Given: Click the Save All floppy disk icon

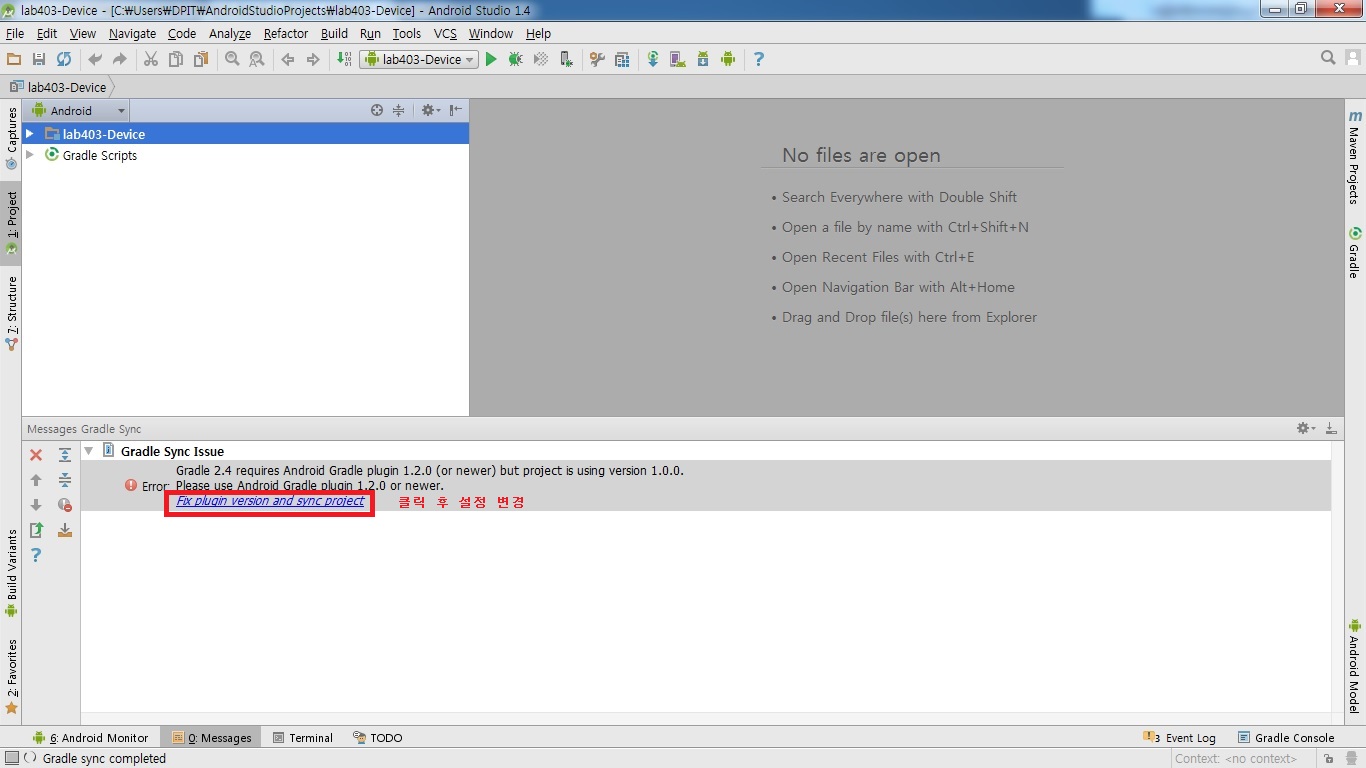Looking at the screenshot, I should click(x=39, y=60).
